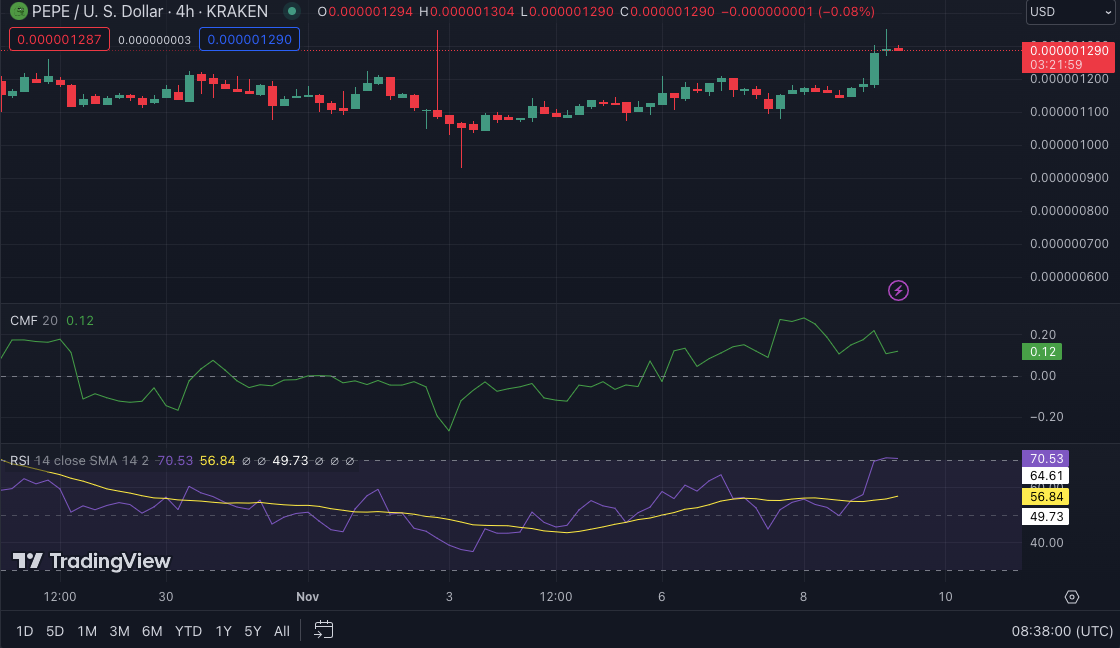Click the blue buy price 0.000001290 button
1120x648 pixels.
click(x=249, y=39)
